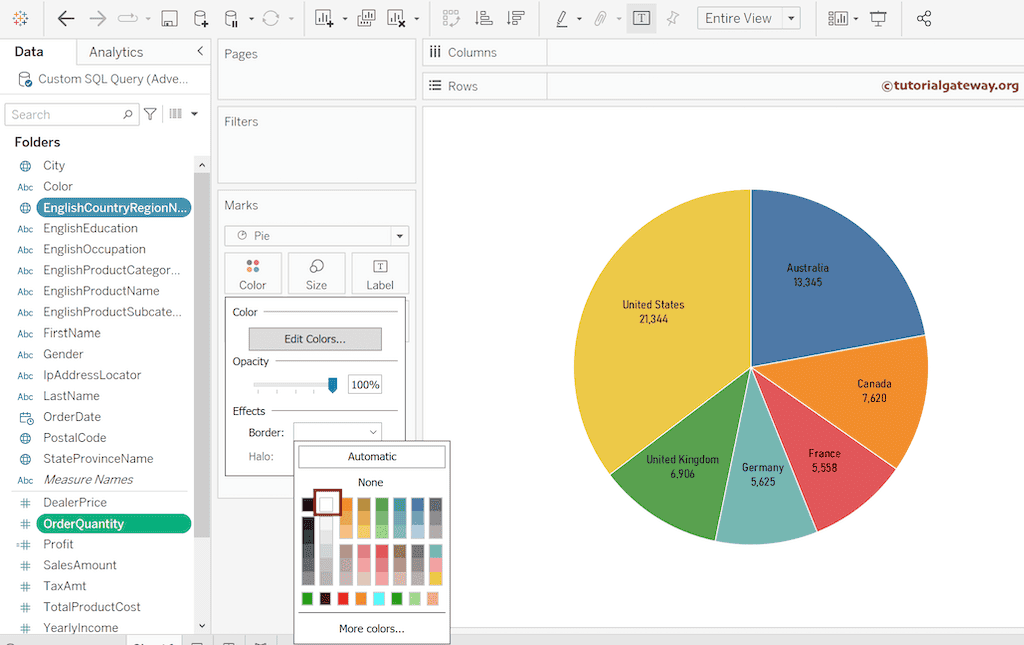The height and width of the screenshot is (645, 1024).
Task: Select the Data tab
Action: [x=29, y=52]
